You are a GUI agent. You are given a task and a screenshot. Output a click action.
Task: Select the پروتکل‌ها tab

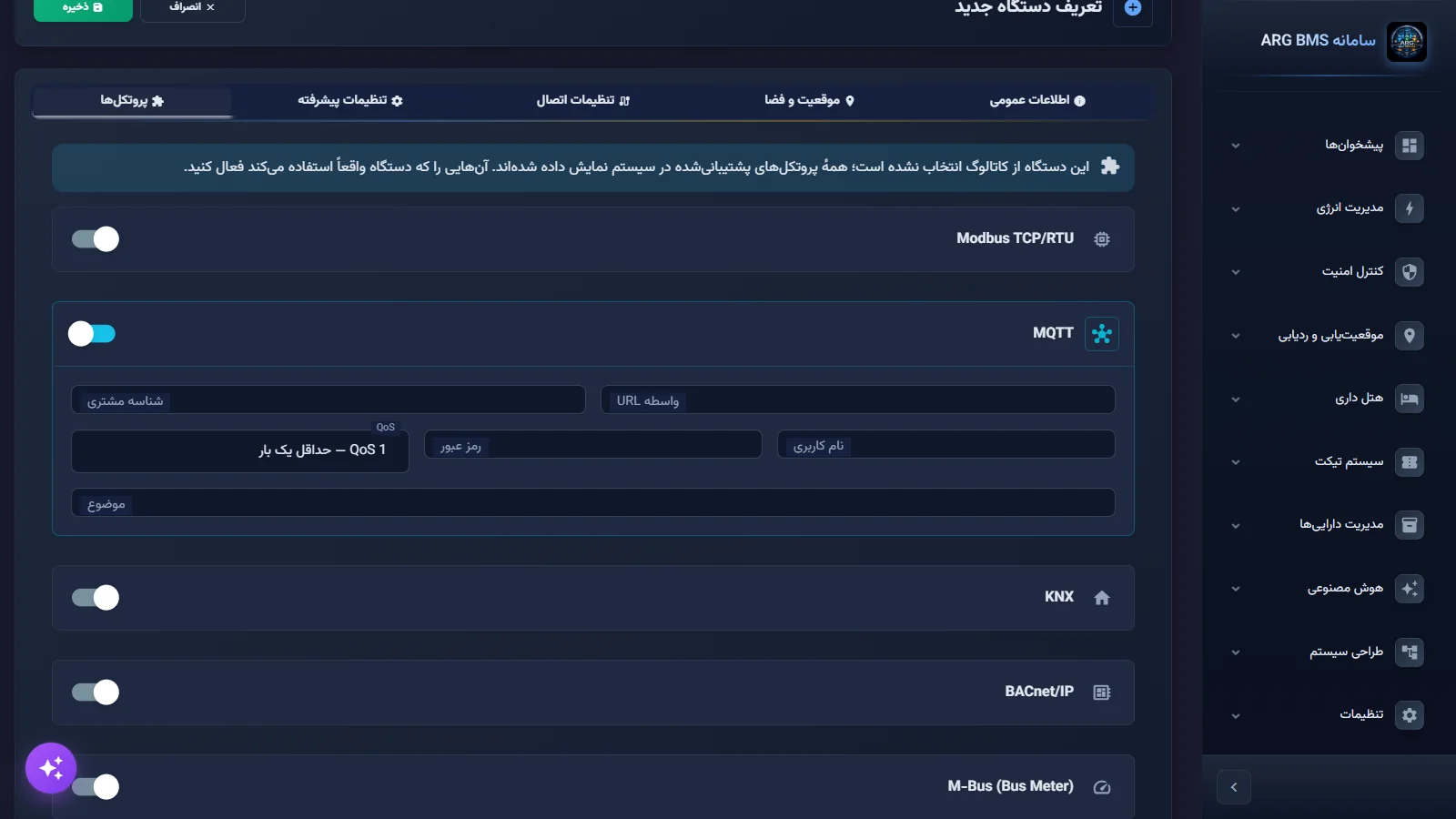pos(132,100)
